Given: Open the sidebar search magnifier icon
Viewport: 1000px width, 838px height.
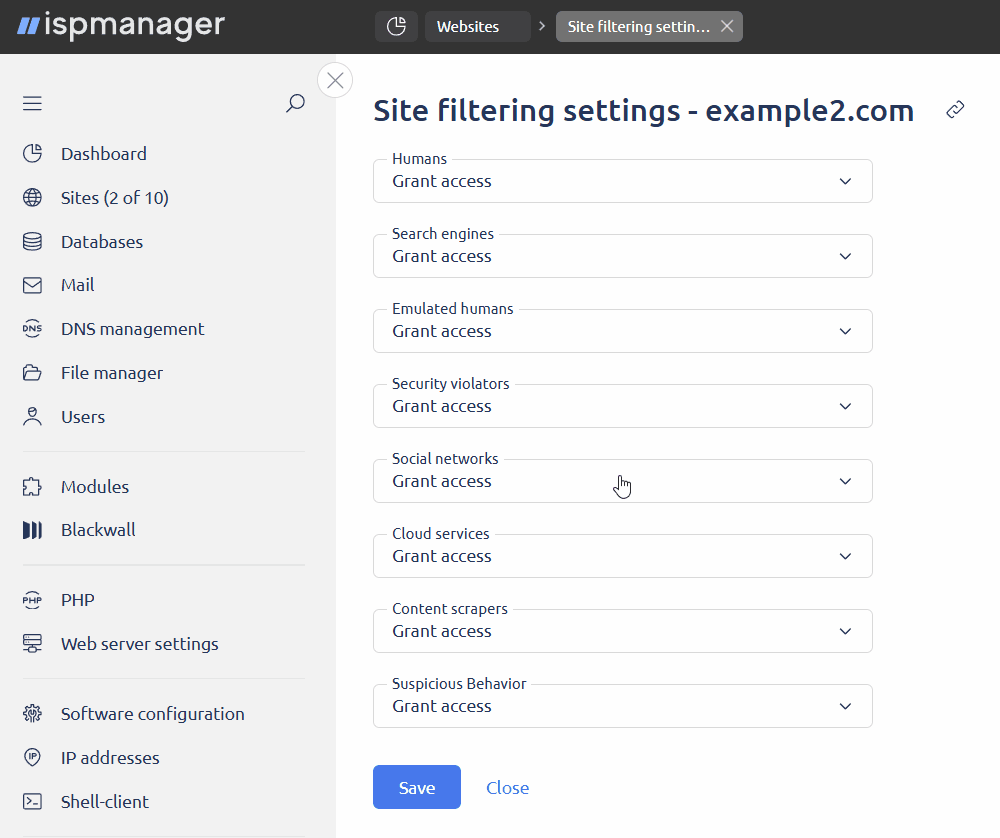Looking at the screenshot, I should coord(295,103).
